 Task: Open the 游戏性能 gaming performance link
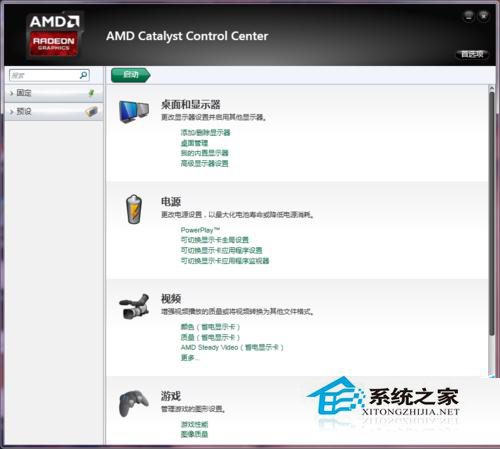click(x=194, y=424)
